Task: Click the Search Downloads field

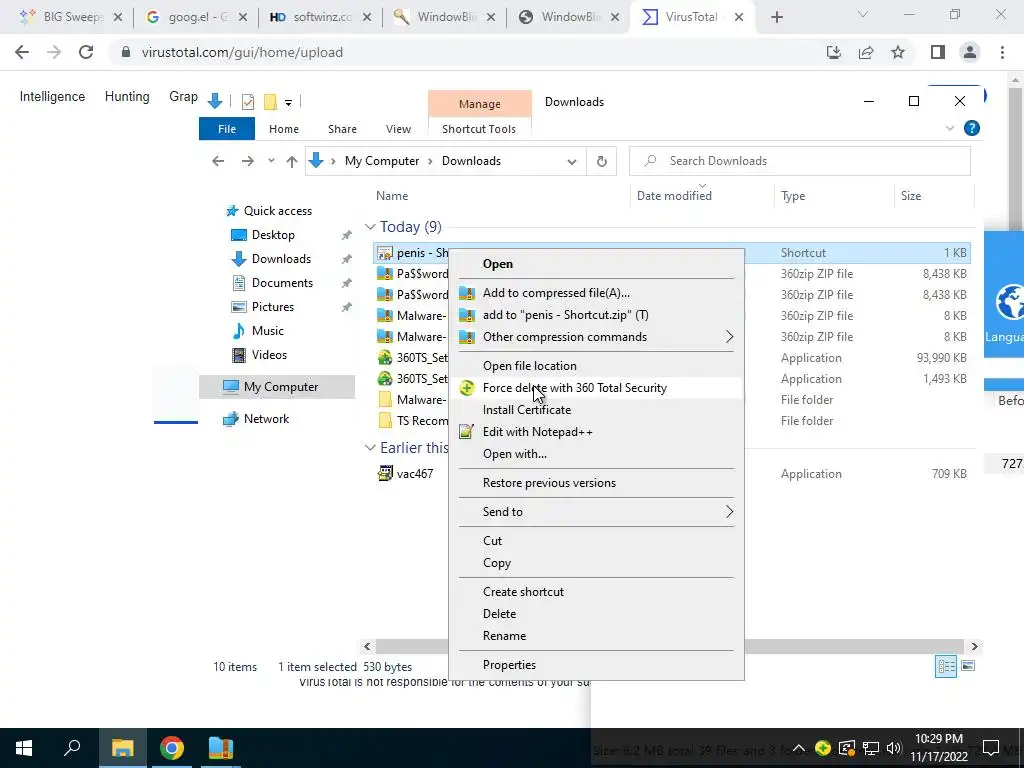Action: point(799,161)
